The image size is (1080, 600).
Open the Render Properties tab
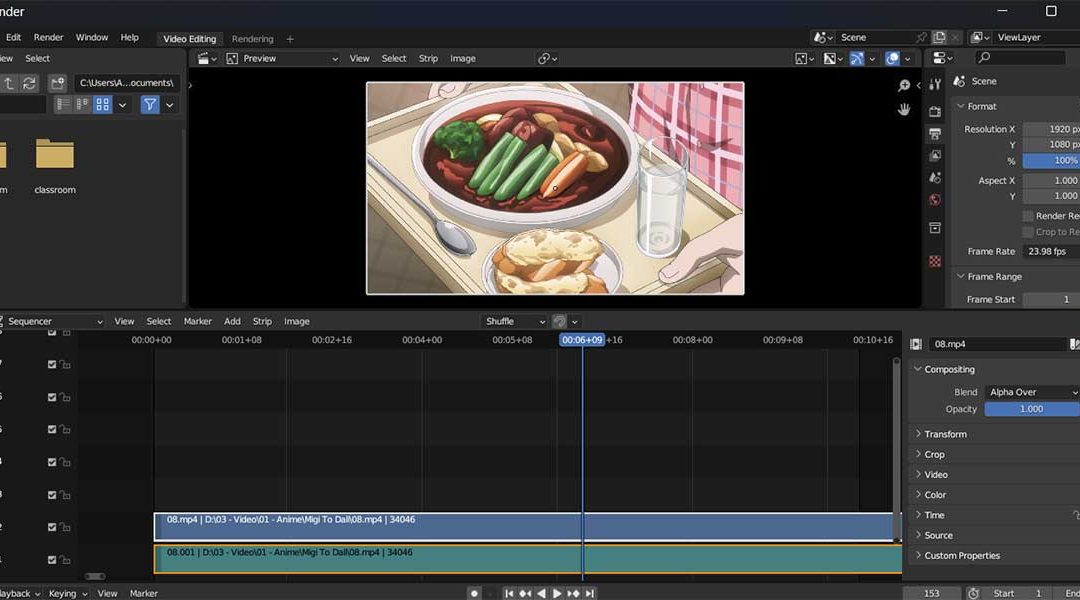pos(934,110)
